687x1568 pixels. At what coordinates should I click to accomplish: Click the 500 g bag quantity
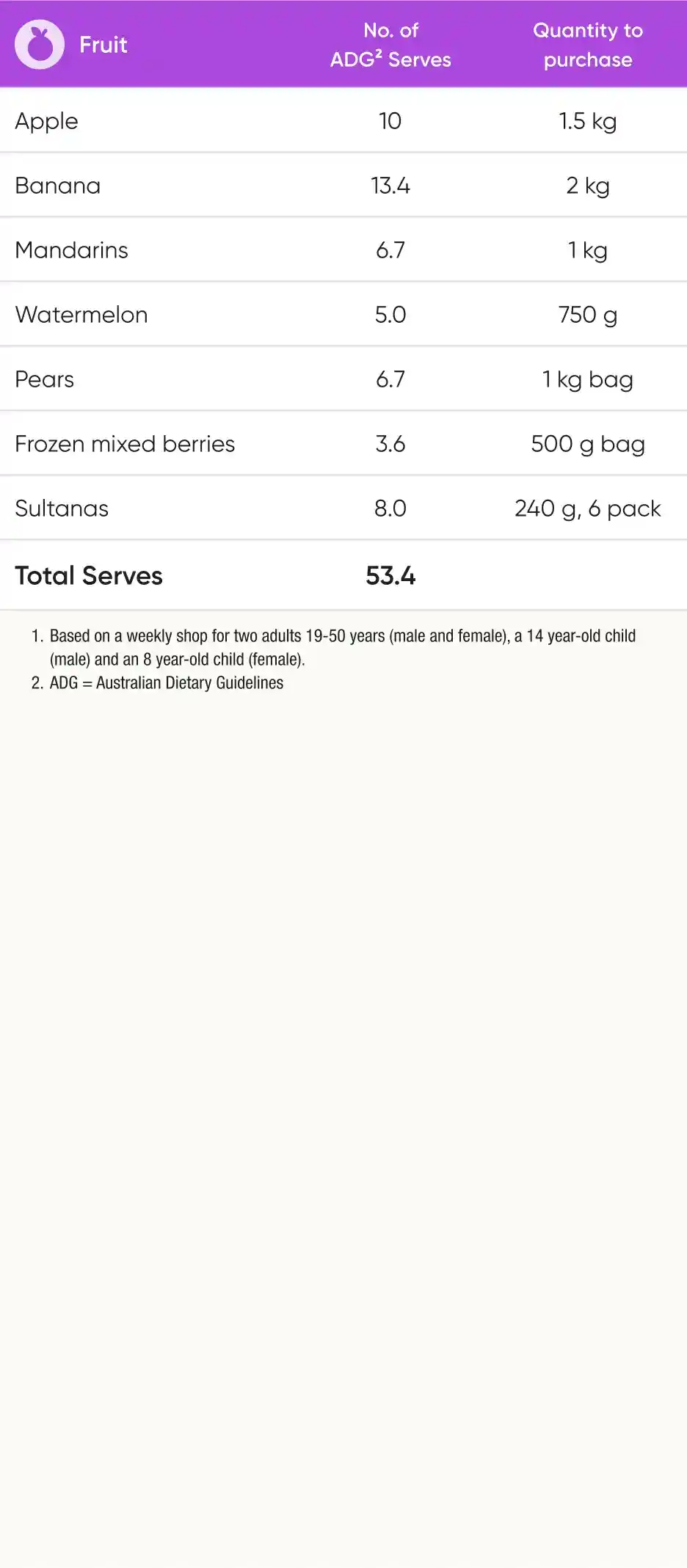click(587, 444)
